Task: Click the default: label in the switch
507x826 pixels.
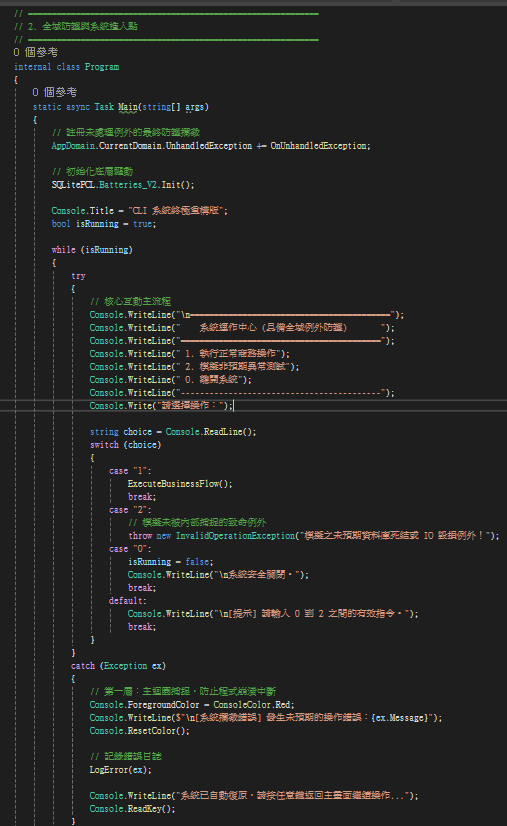Action: coord(128,601)
